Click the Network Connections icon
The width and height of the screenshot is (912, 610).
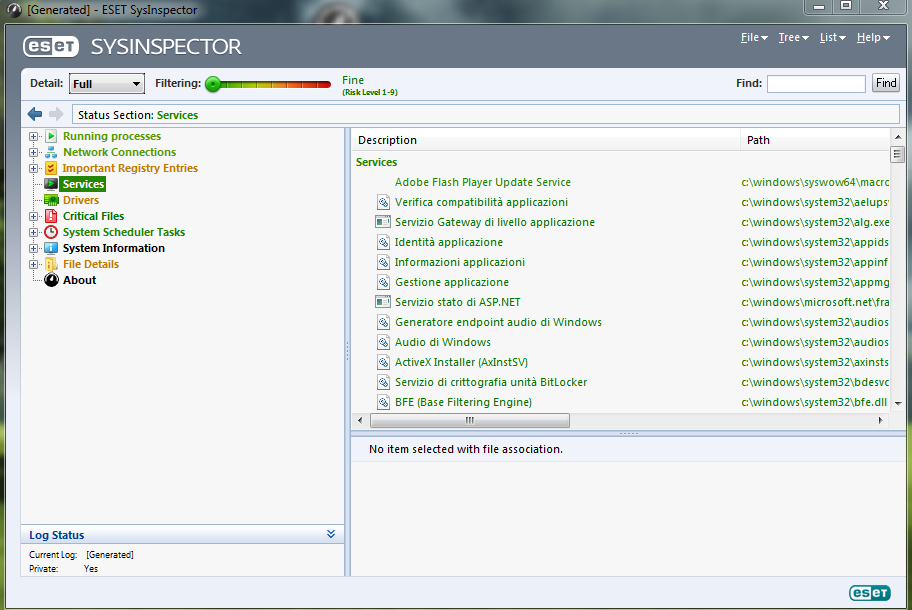pyautogui.click(x=51, y=152)
